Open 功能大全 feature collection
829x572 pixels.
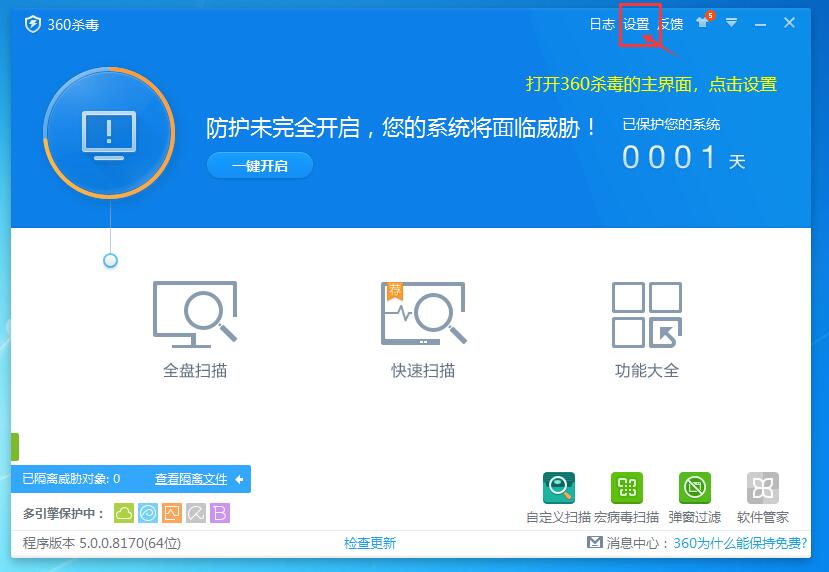coord(647,329)
